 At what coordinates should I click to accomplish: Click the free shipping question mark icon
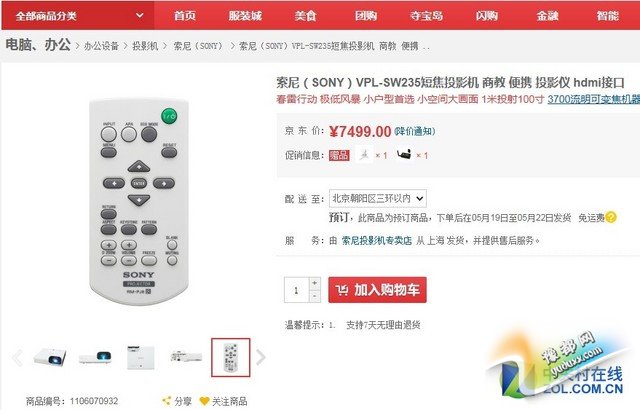(x=611, y=217)
